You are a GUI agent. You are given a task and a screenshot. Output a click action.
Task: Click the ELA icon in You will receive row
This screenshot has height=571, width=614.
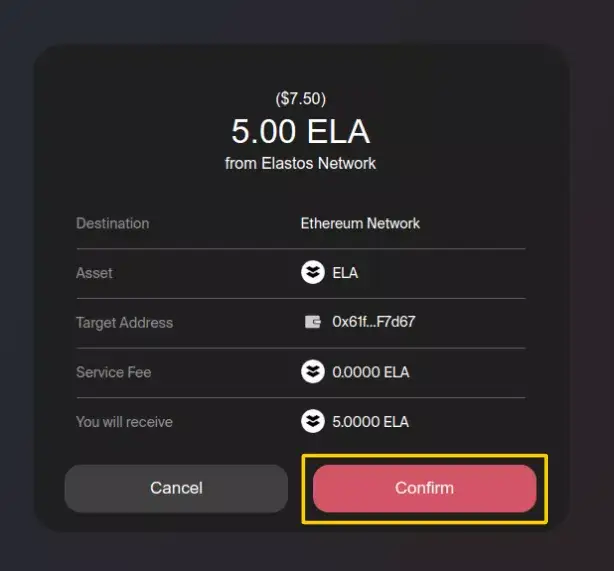click(313, 421)
